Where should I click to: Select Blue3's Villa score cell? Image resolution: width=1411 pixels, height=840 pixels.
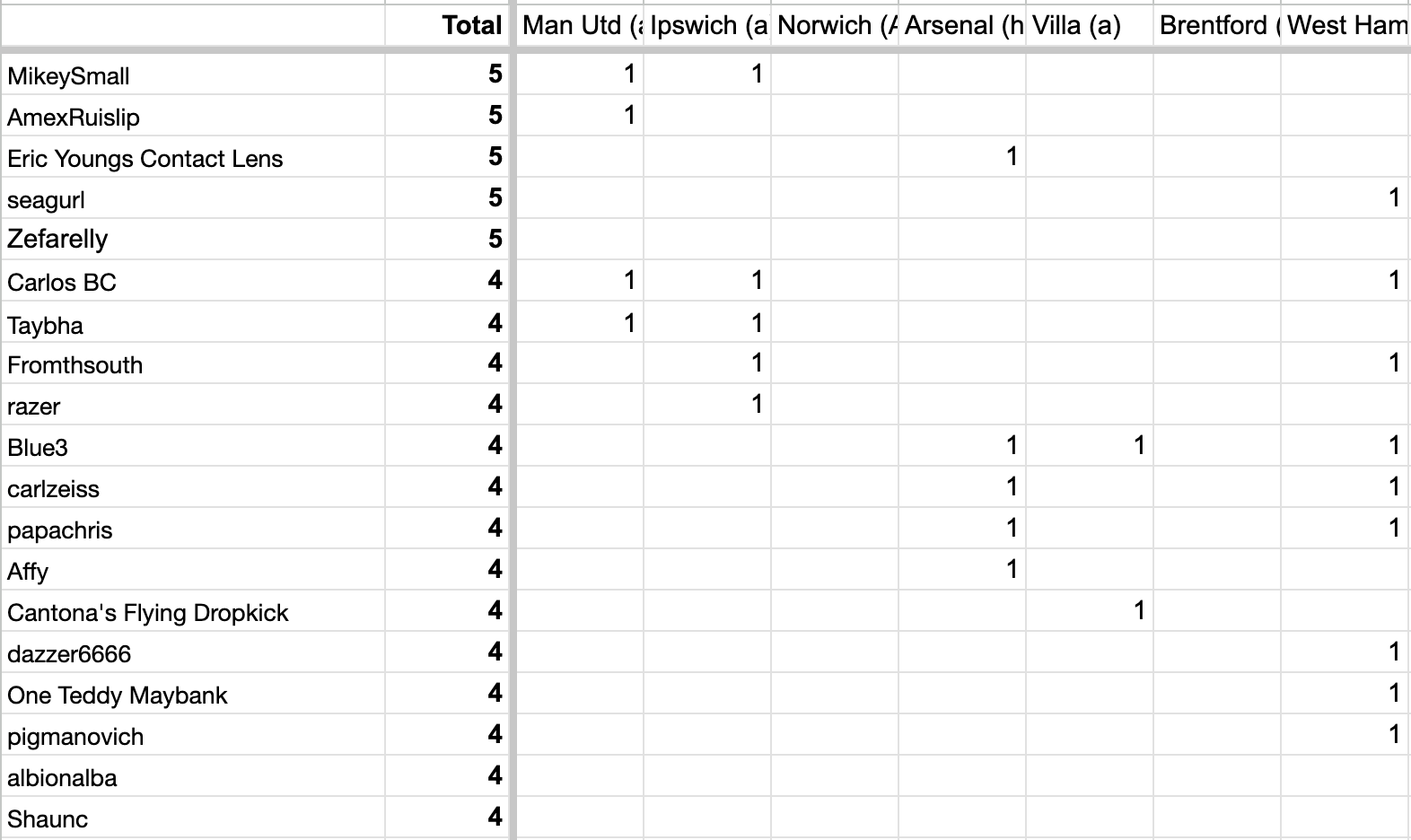[x=1090, y=446]
